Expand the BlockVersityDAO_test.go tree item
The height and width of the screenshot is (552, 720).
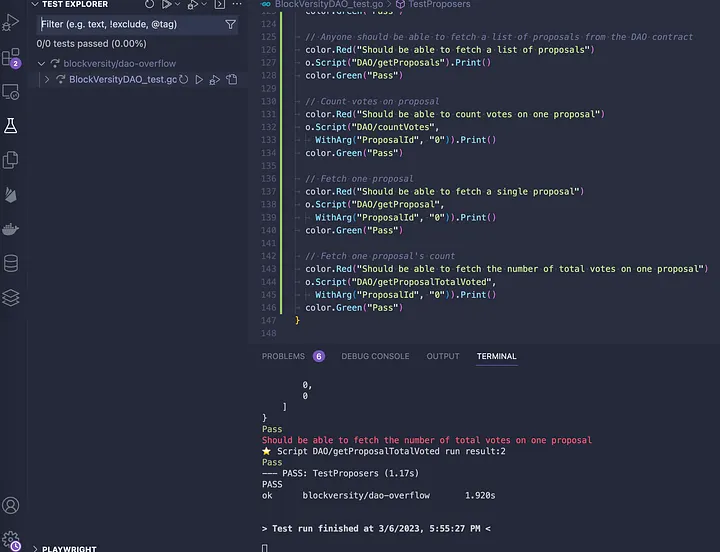tap(47, 79)
